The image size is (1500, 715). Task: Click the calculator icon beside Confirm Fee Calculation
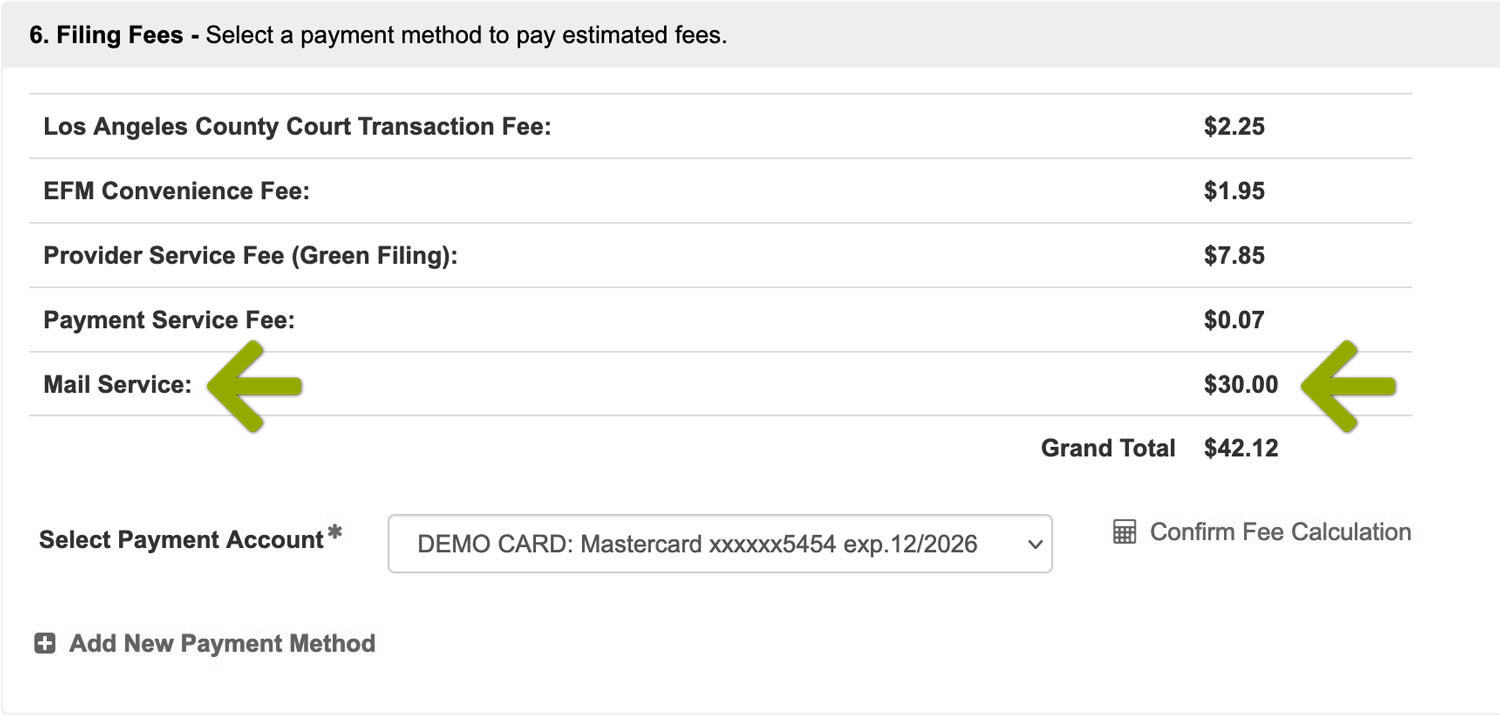(x=1125, y=532)
